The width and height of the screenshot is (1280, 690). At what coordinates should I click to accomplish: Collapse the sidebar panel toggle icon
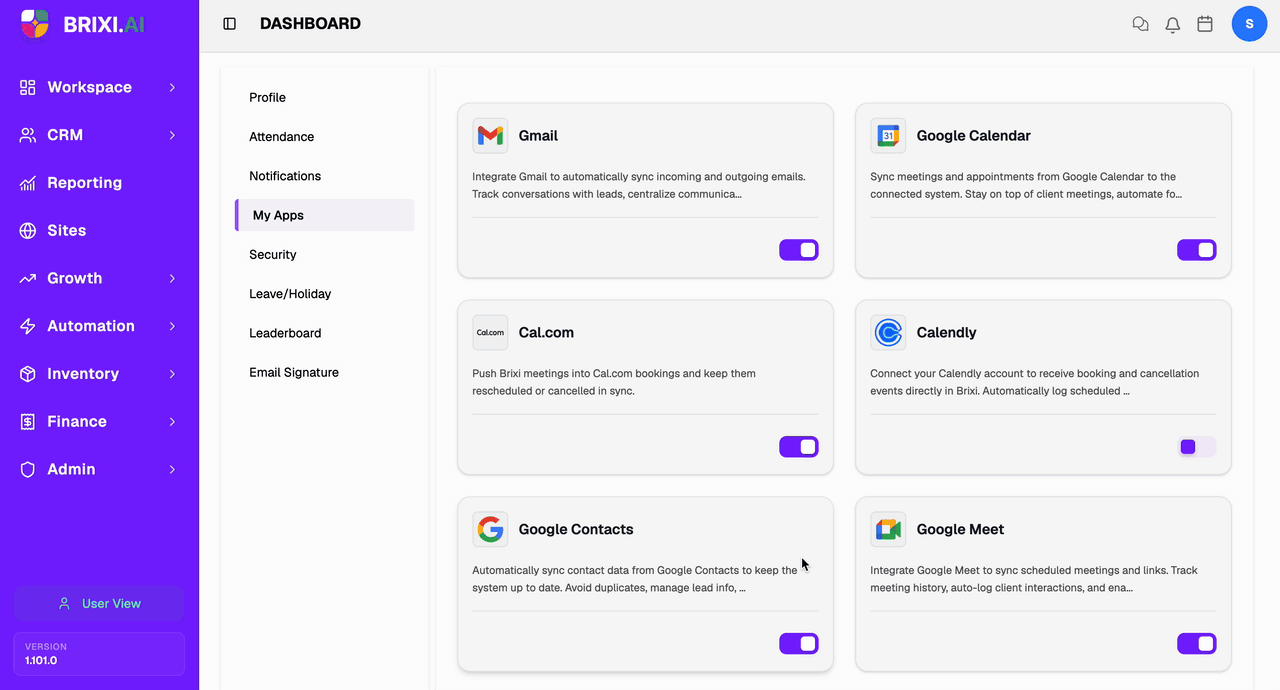pyautogui.click(x=230, y=24)
